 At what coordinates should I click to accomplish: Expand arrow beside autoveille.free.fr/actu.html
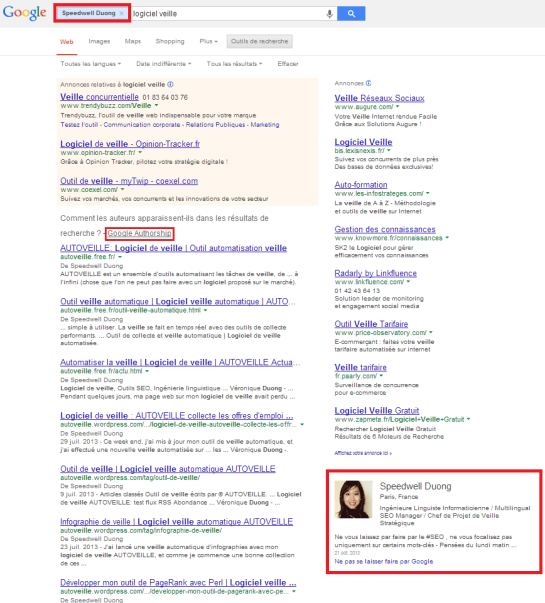147,371
